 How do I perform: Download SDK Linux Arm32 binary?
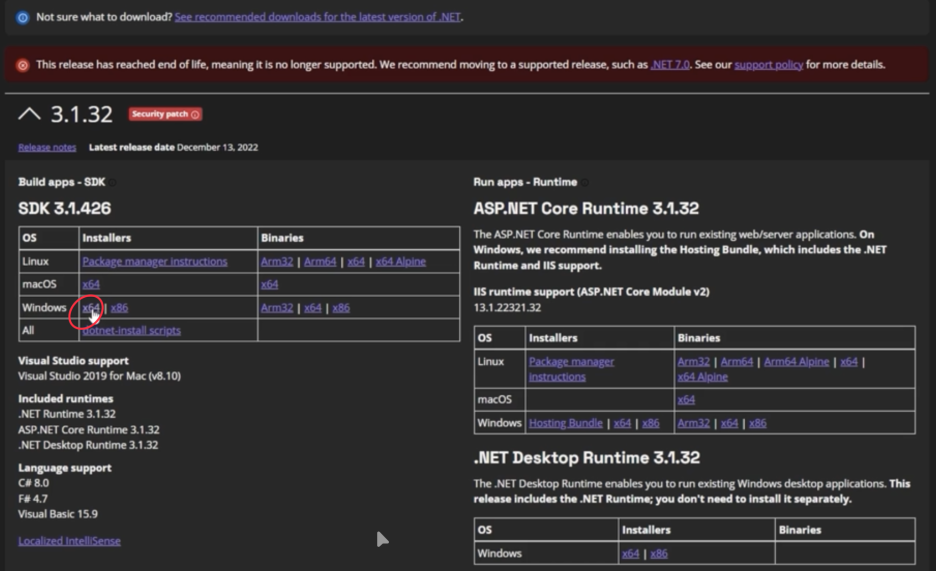click(277, 261)
